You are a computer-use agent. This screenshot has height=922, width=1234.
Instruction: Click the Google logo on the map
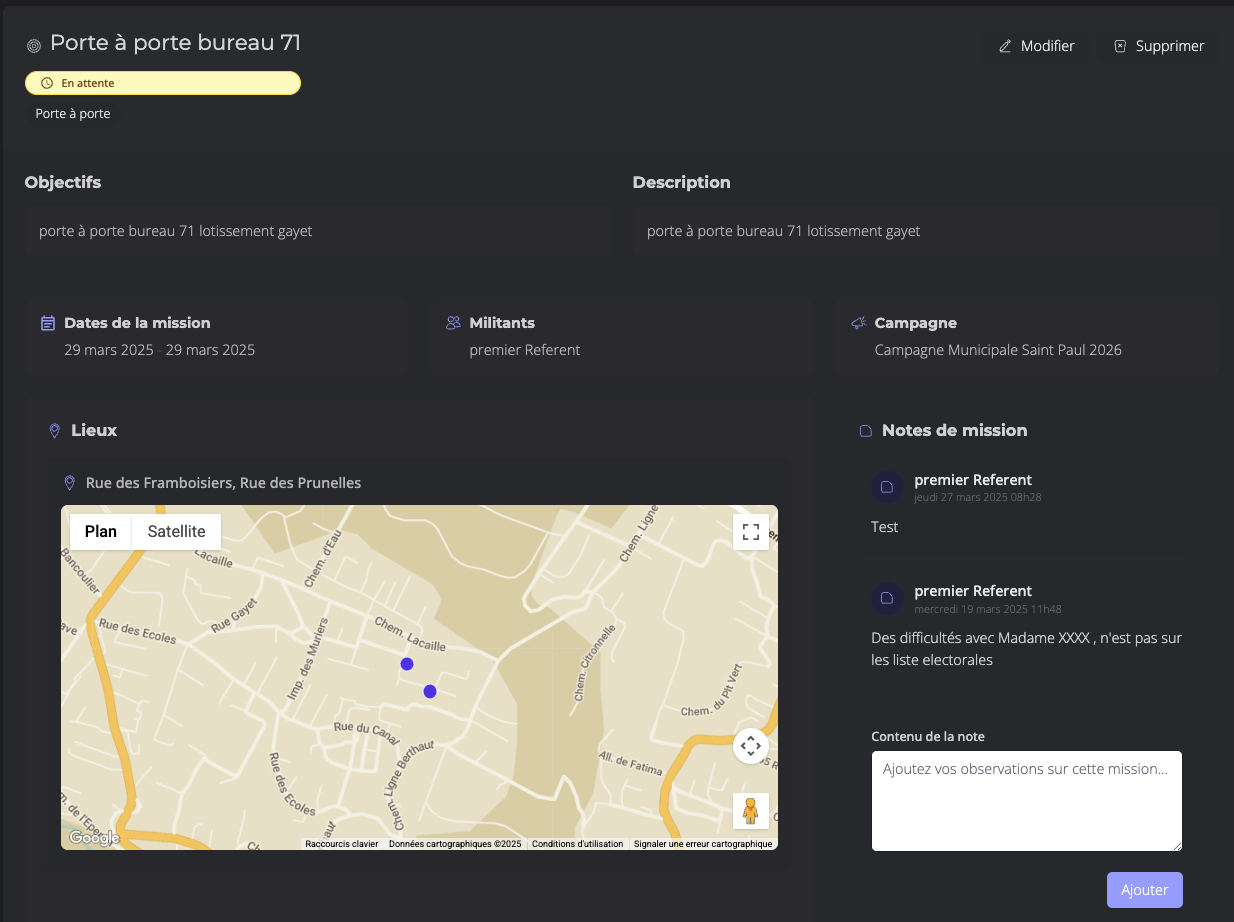(94, 838)
